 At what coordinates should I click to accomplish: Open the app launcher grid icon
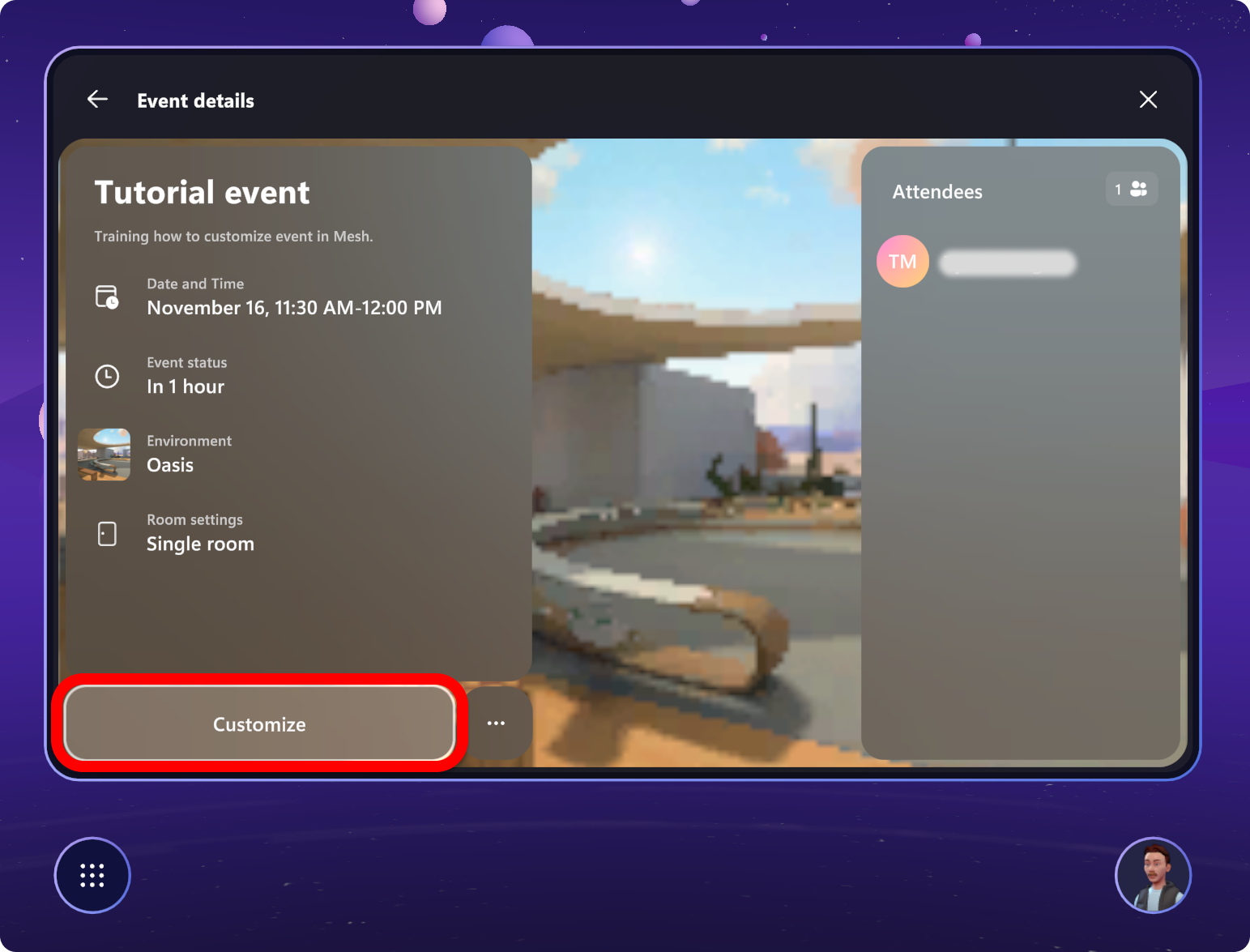point(92,875)
